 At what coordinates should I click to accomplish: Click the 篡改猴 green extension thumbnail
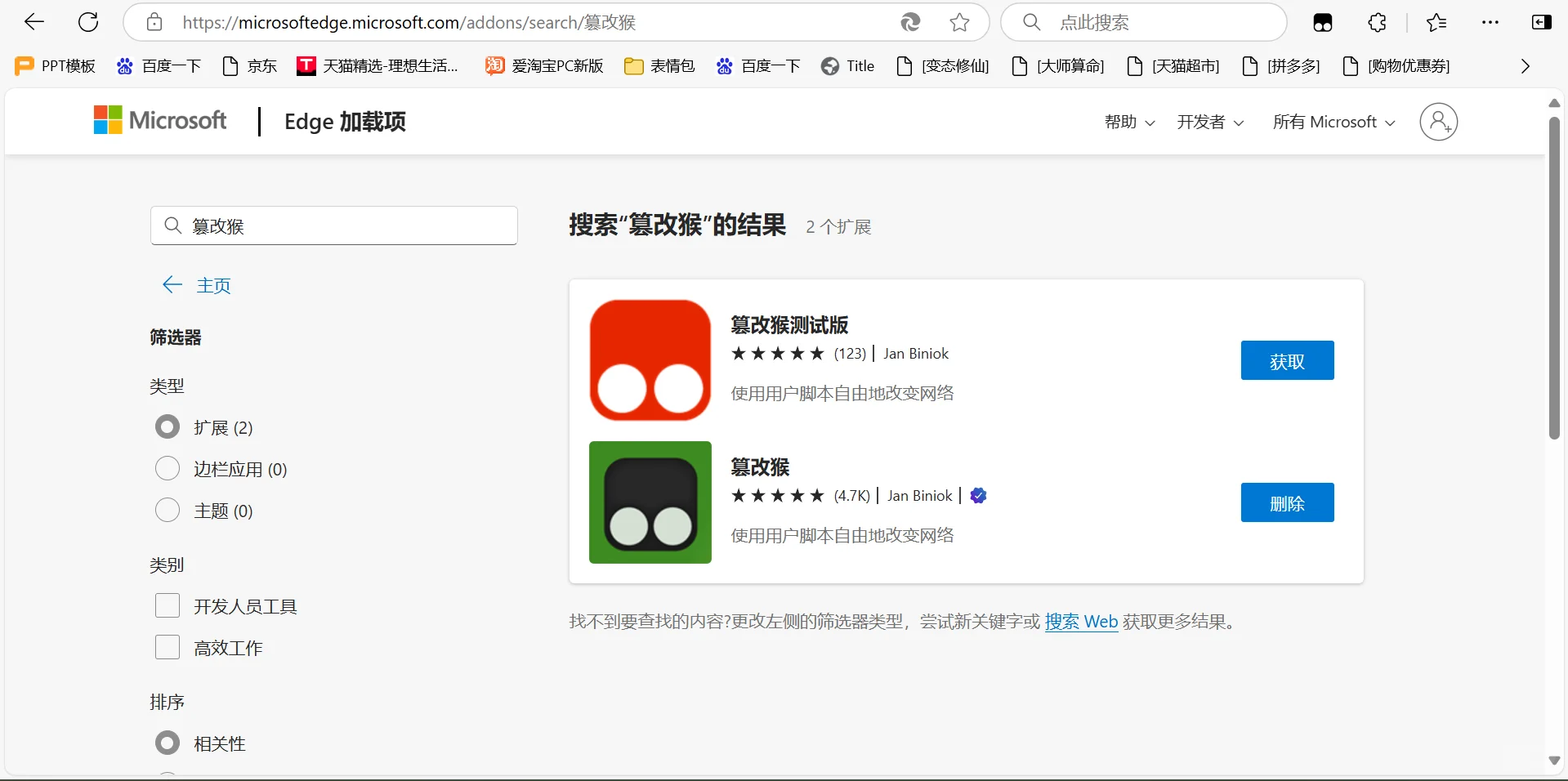pos(650,502)
